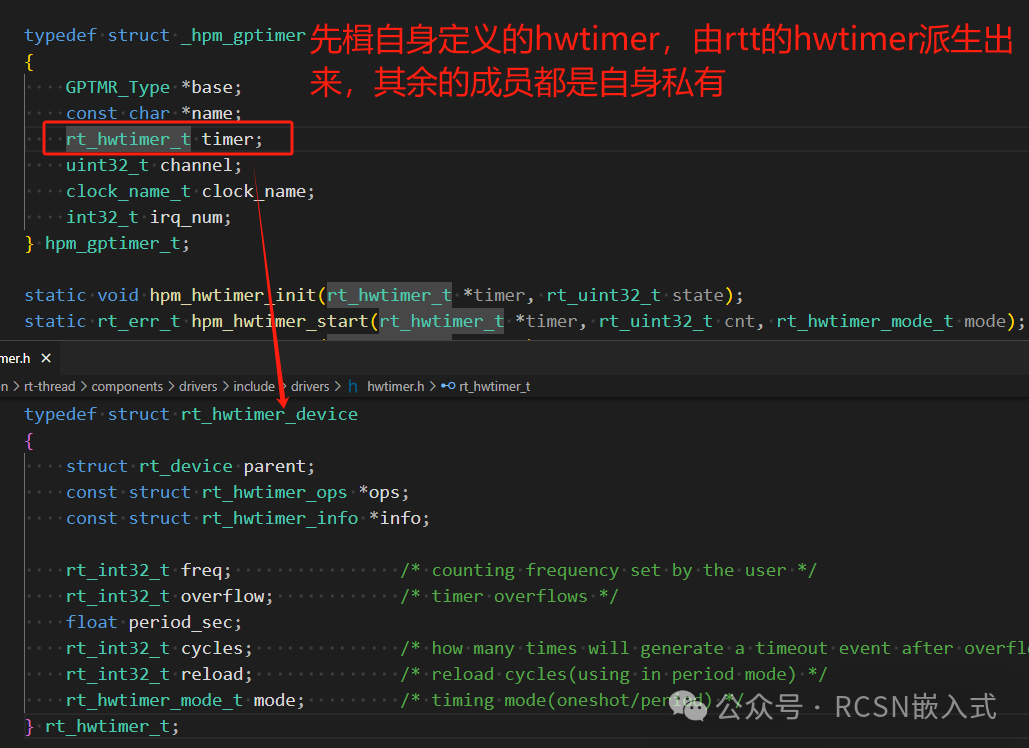Open the include breadcrumb folder
This screenshot has width=1029, height=748.
[254, 386]
